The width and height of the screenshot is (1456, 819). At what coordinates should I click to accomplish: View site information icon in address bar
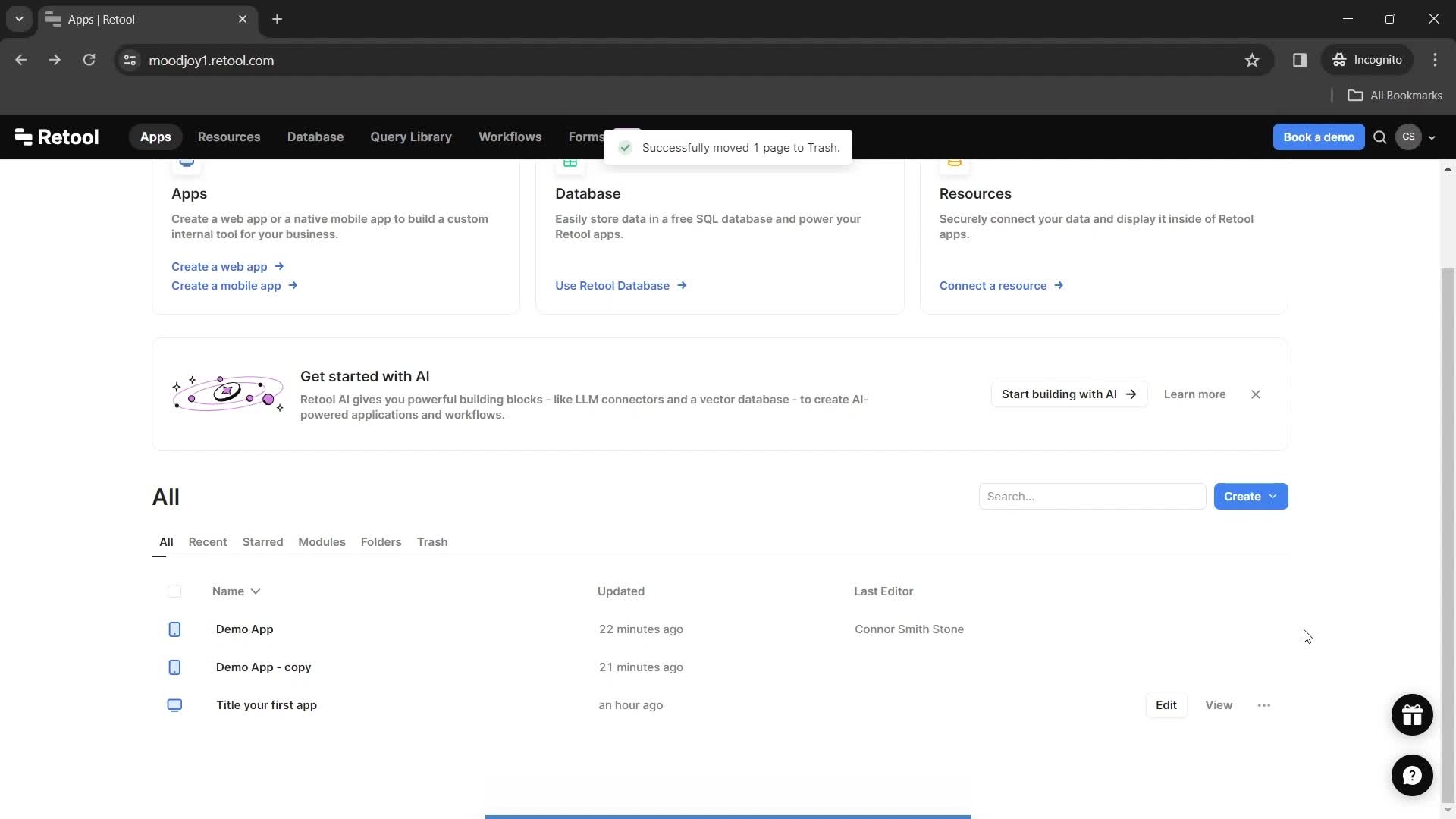130,61
